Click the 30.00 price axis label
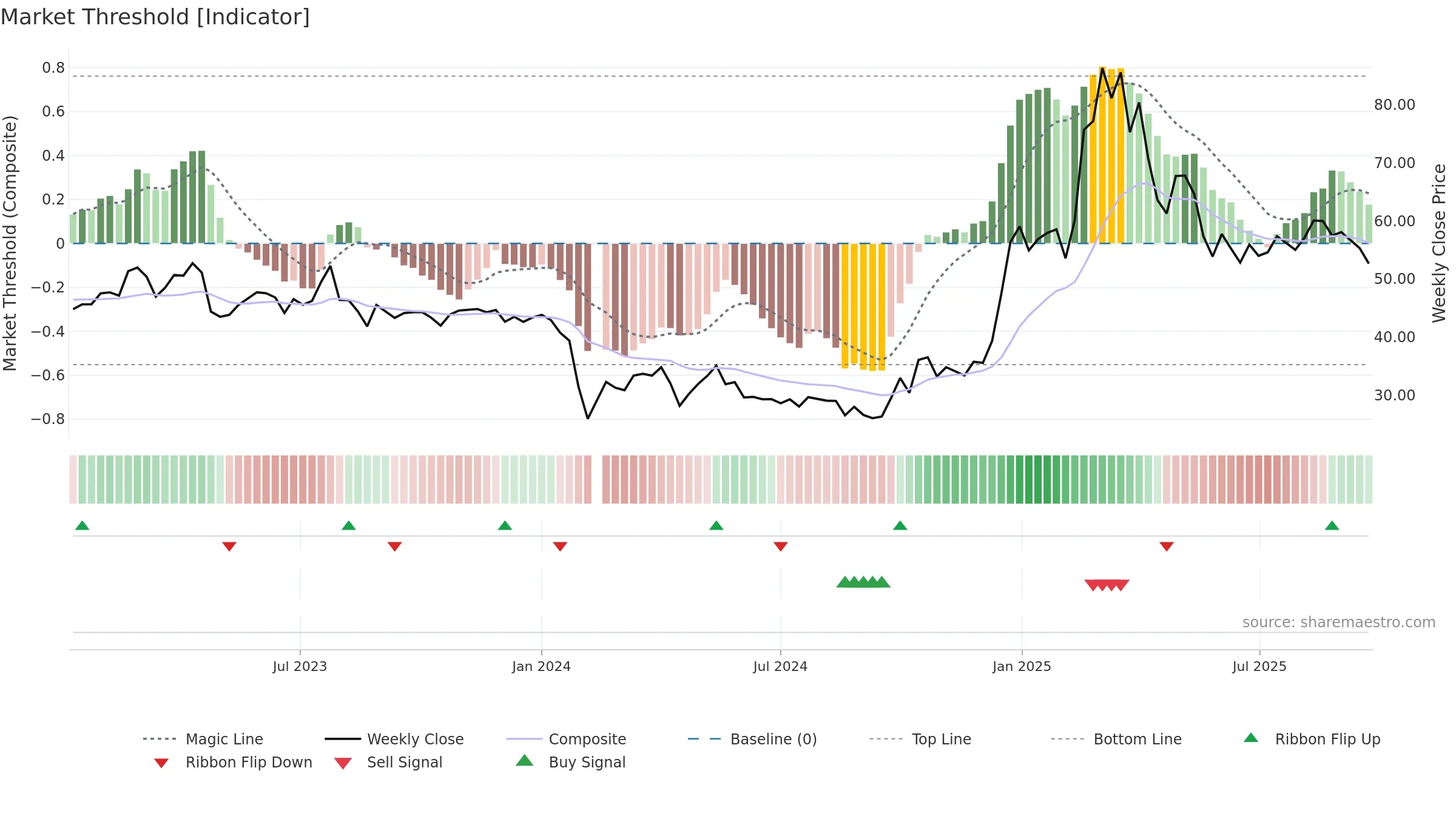 [x=1395, y=396]
